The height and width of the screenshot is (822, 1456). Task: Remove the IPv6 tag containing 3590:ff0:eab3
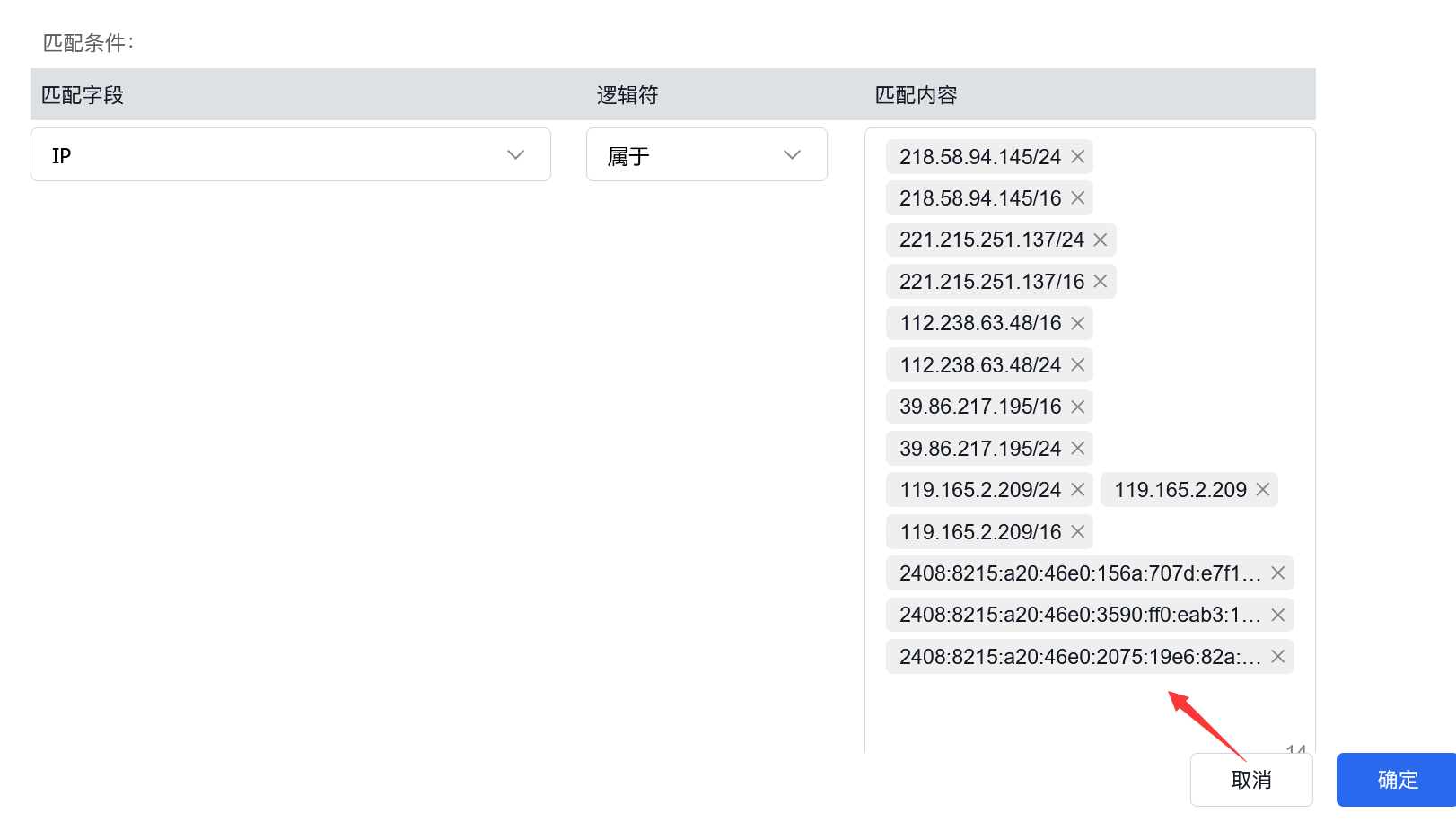click(x=1277, y=615)
